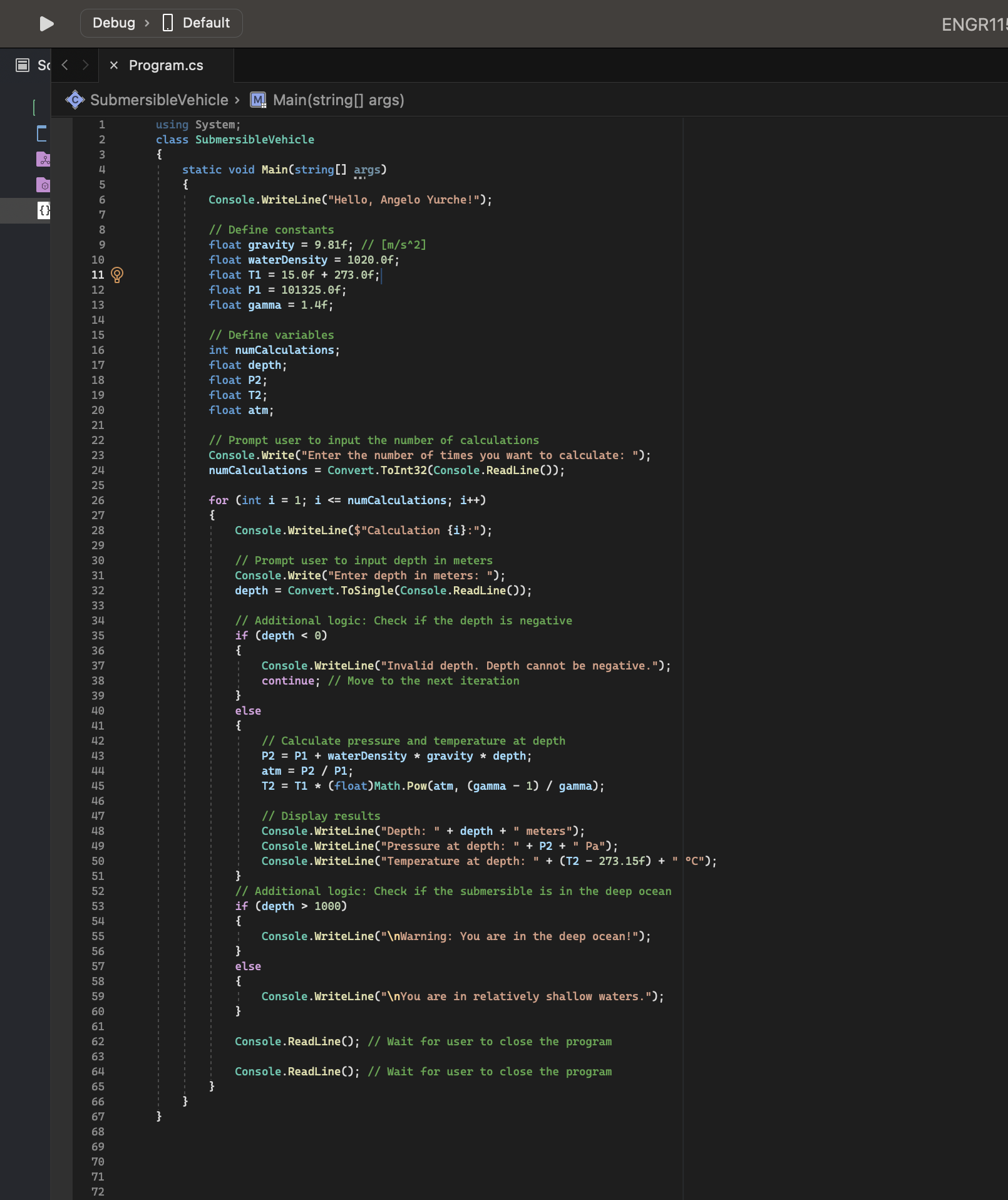1008x1200 pixels.
Task: Open the Solution pad window icon
Action: 23,65
